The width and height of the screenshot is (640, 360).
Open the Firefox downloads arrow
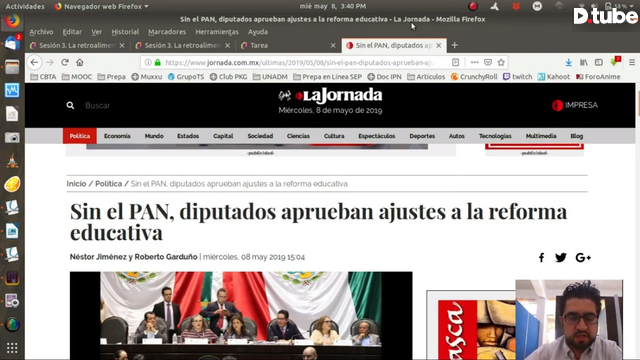pyautogui.click(x=568, y=62)
